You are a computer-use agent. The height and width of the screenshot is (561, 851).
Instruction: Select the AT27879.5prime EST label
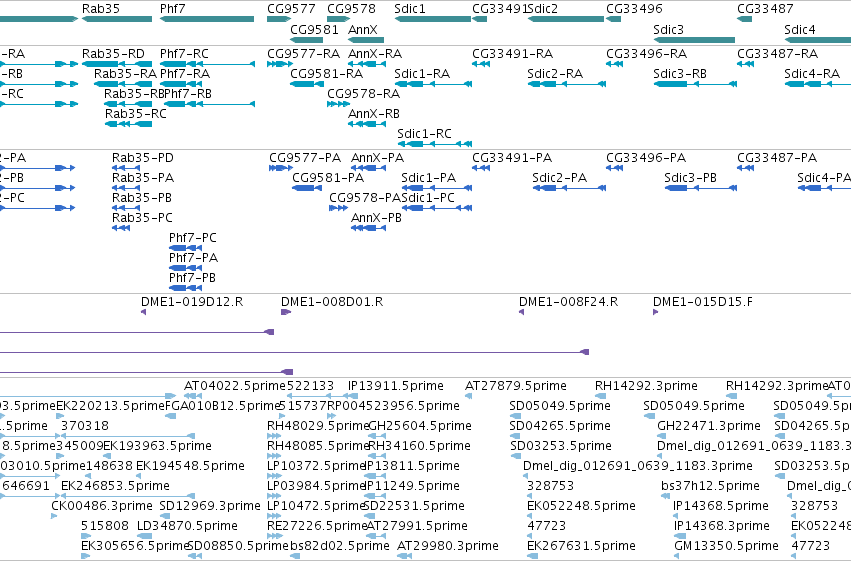pyautogui.click(x=516, y=386)
